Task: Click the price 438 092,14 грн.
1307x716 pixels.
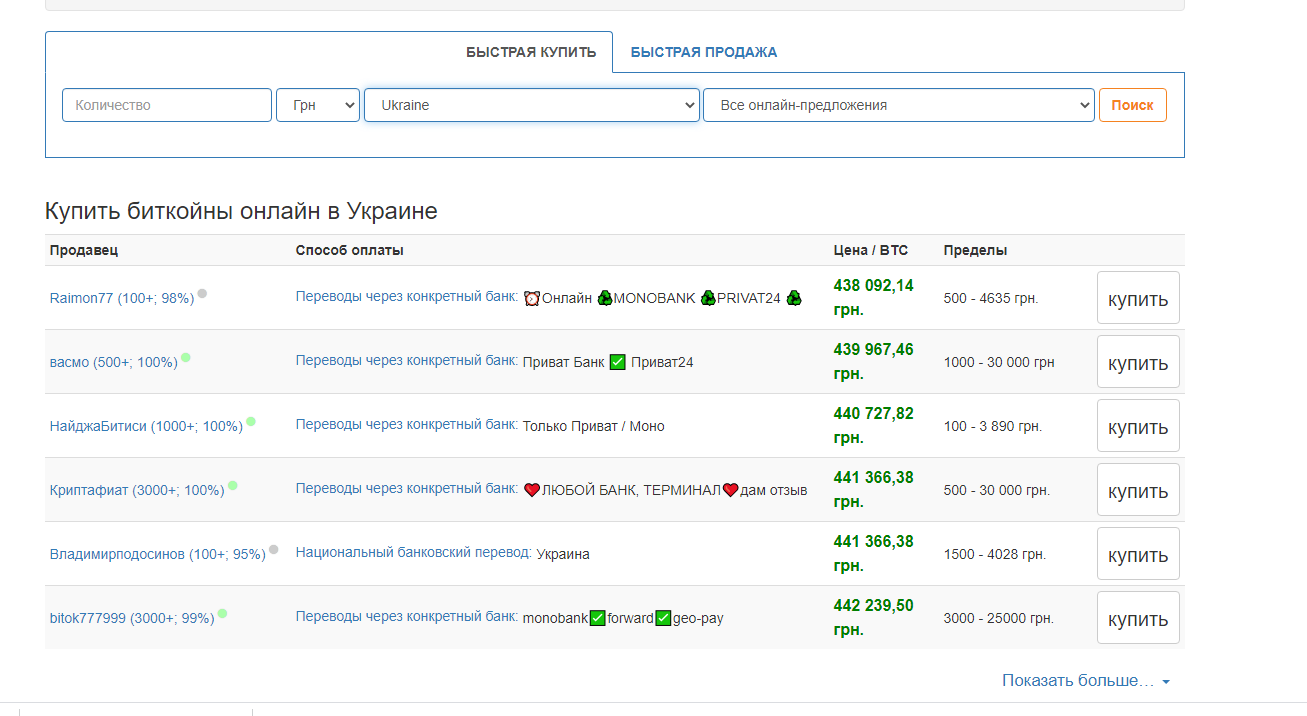Action: click(874, 298)
